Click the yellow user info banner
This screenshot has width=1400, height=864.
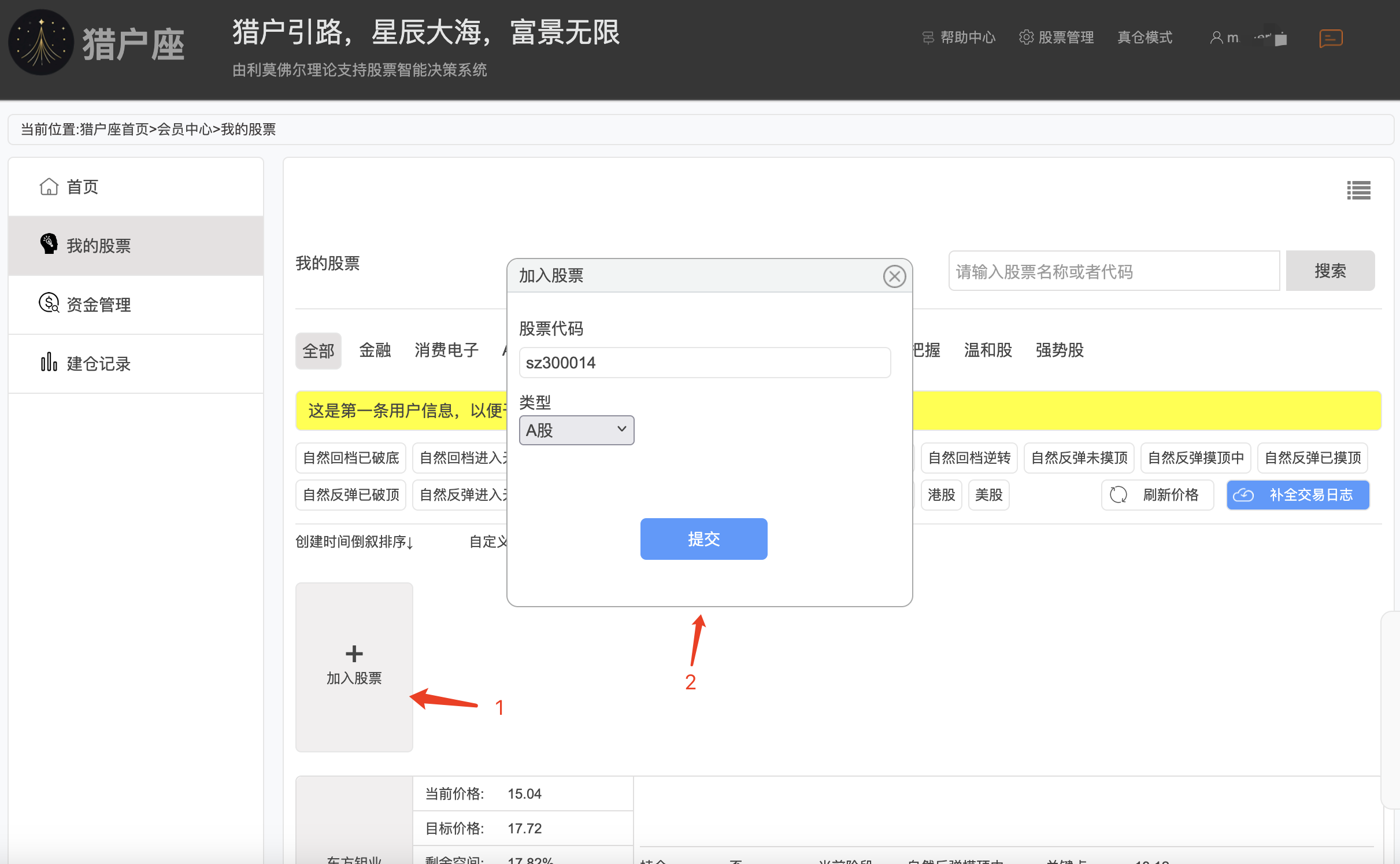tap(838, 411)
